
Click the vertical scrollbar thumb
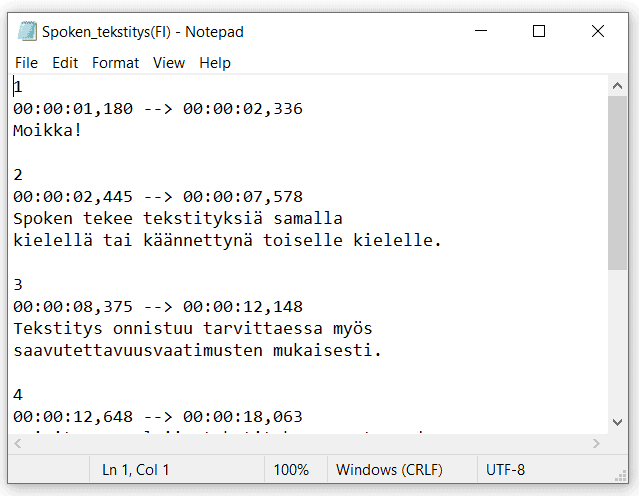coord(617,183)
